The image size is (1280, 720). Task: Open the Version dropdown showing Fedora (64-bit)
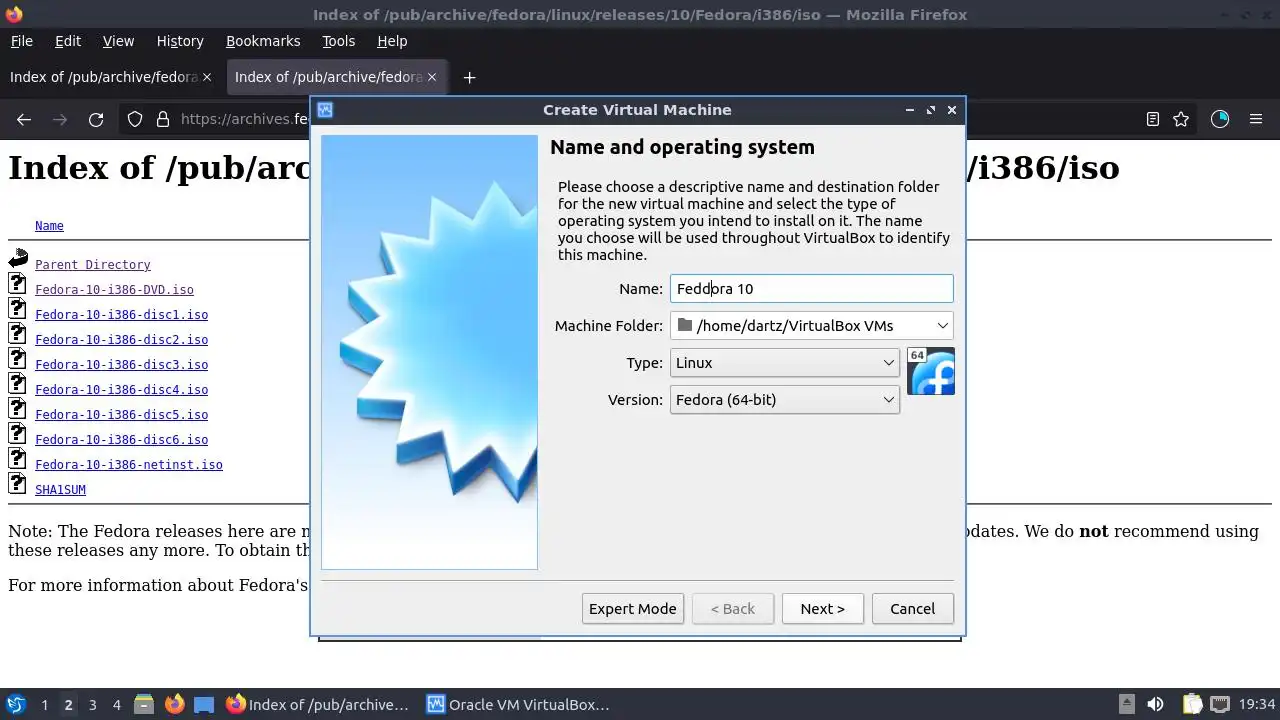coord(785,400)
